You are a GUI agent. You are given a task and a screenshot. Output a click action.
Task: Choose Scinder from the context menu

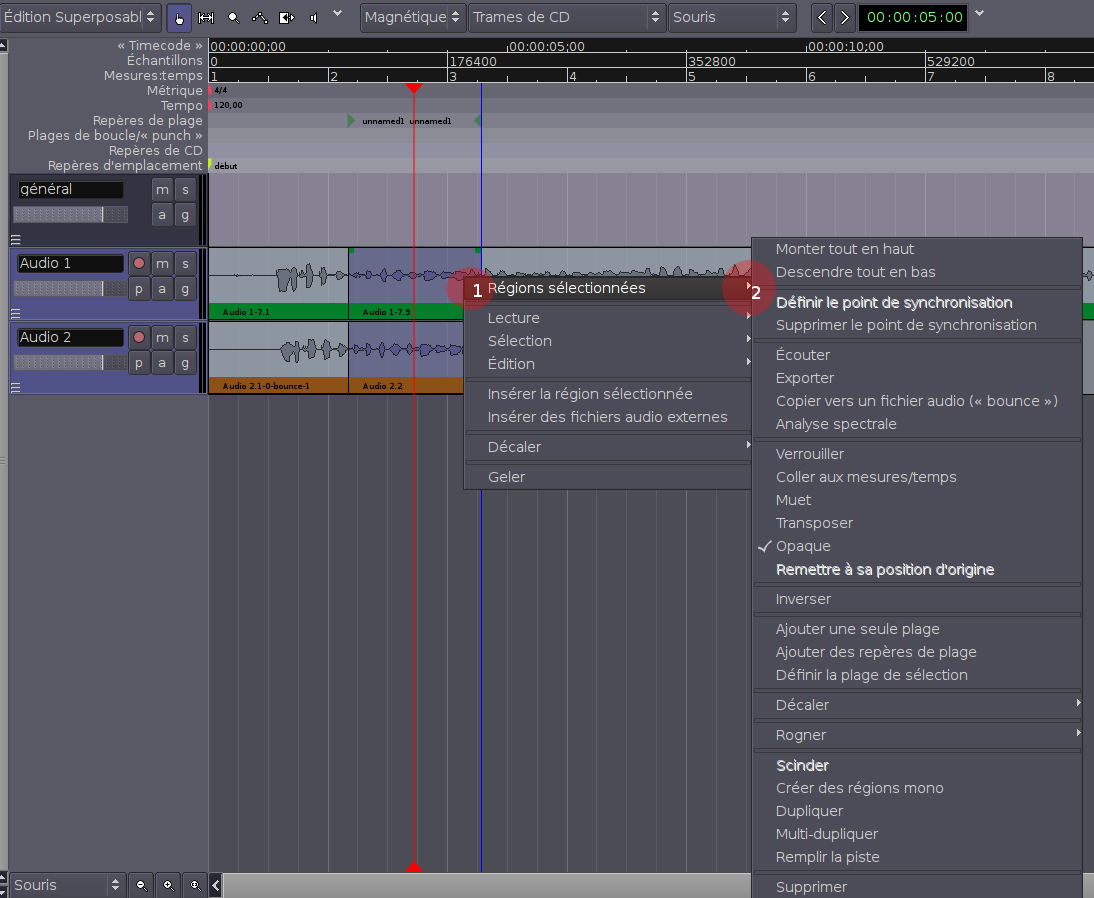[800, 765]
